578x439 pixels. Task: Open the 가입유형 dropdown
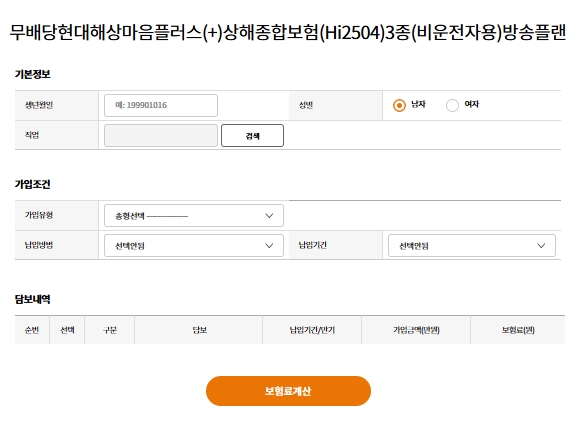(194, 216)
